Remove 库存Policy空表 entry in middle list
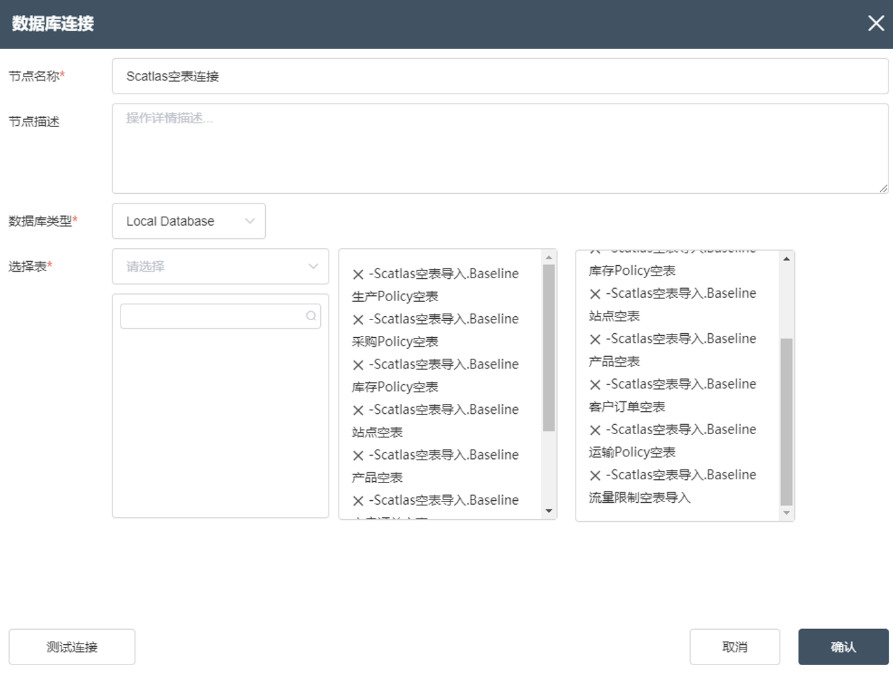The height and width of the screenshot is (673, 893). [x=358, y=365]
